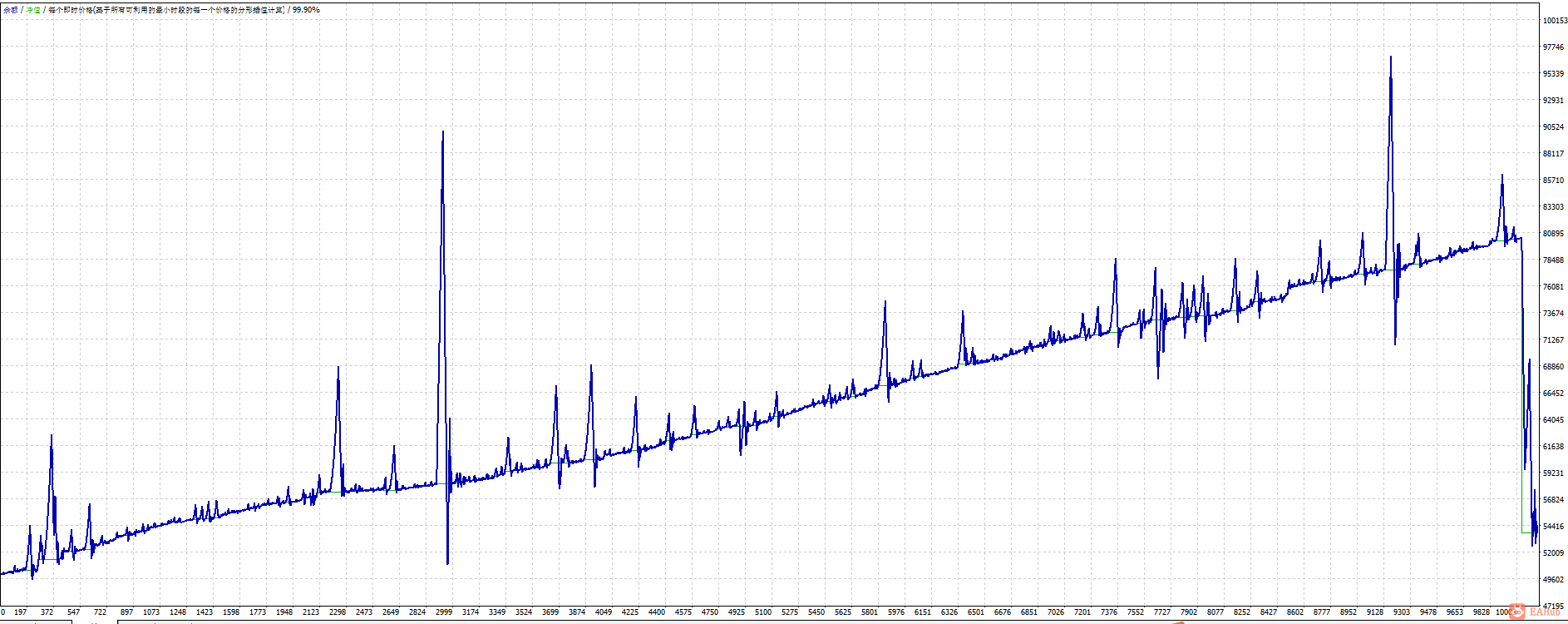Screen dimensions: 1568x624
Task: Click the 68860 value on the price axis
Action: (x=1553, y=367)
